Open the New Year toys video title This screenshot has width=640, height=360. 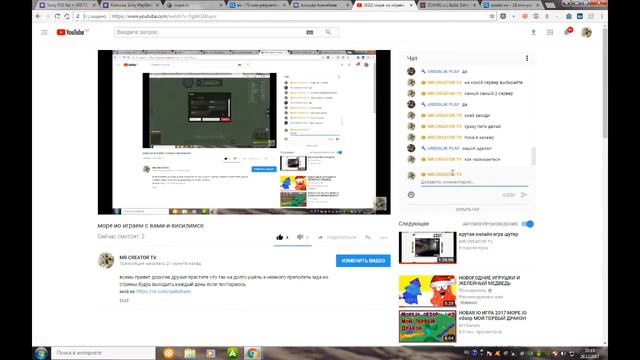489,280
